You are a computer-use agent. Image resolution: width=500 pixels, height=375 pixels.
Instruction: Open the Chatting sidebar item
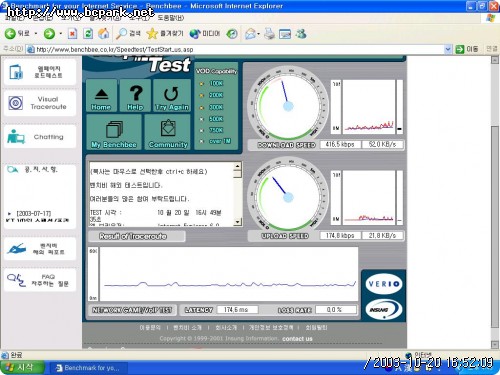pyautogui.click(x=40, y=137)
